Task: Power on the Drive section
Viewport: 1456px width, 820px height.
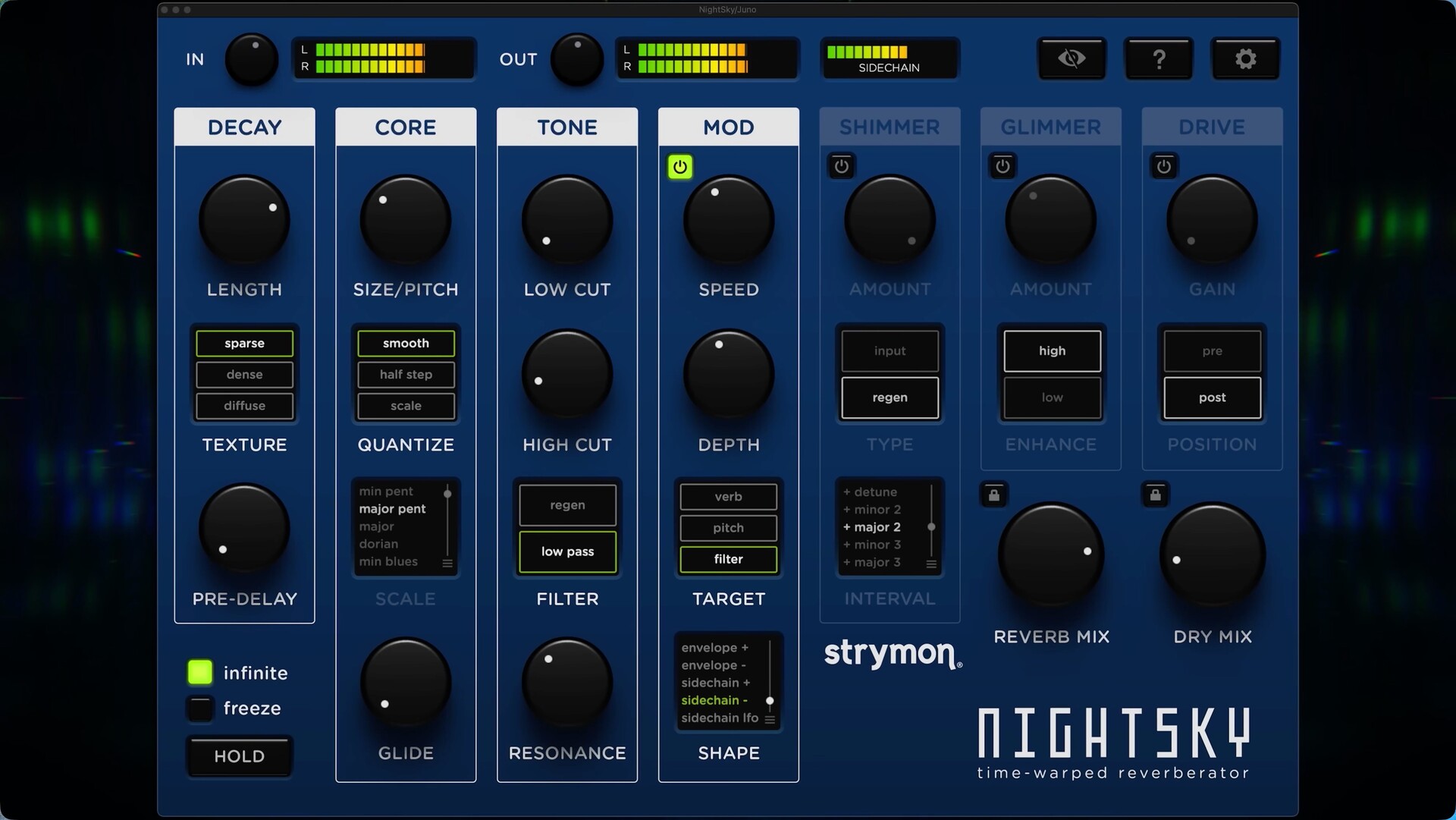Action: point(1164,166)
